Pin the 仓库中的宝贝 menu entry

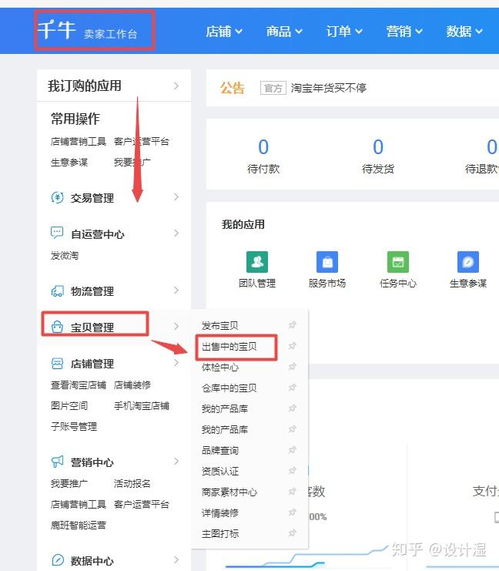click(x=292, y=387)
